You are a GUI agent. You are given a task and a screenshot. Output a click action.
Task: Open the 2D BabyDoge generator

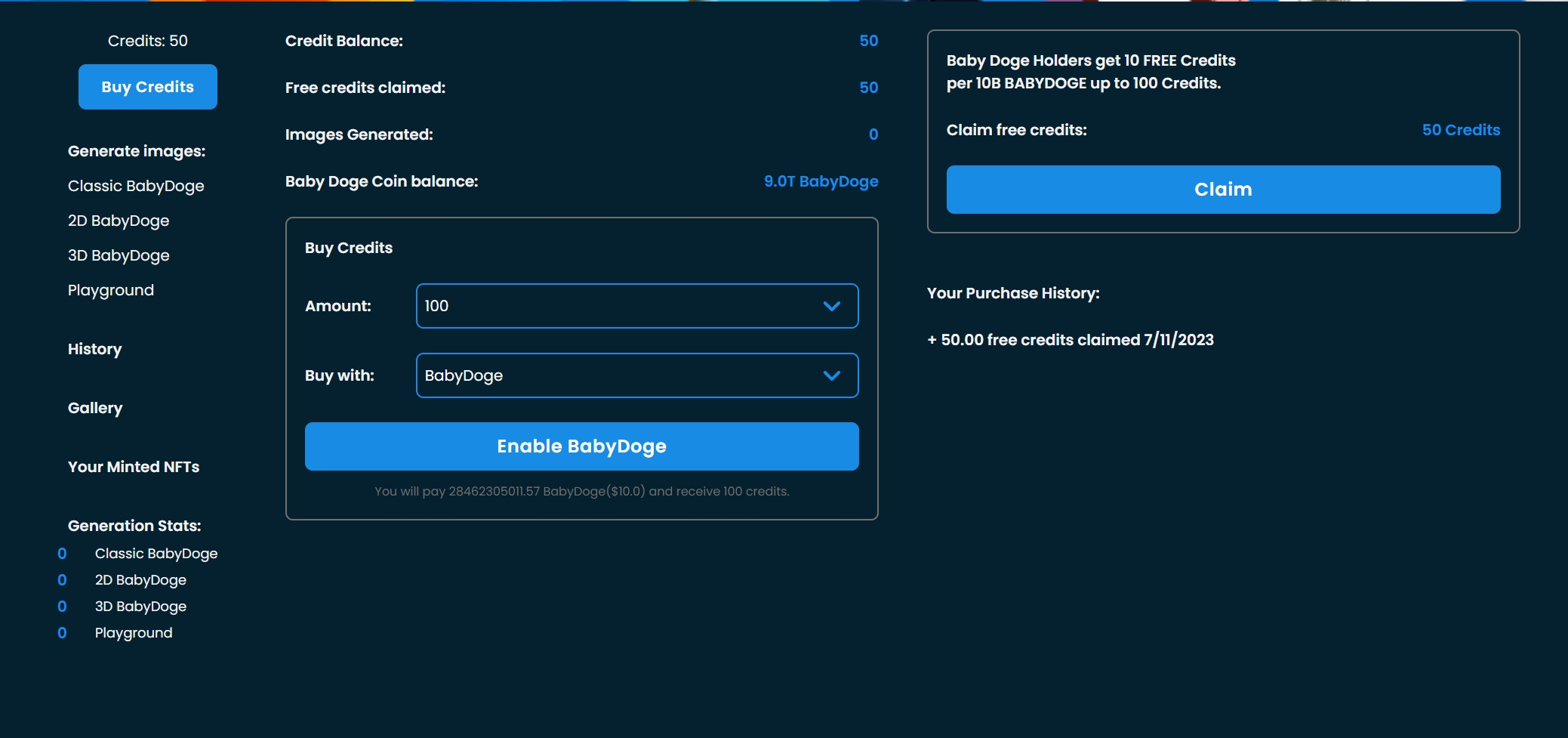(119, 221)
